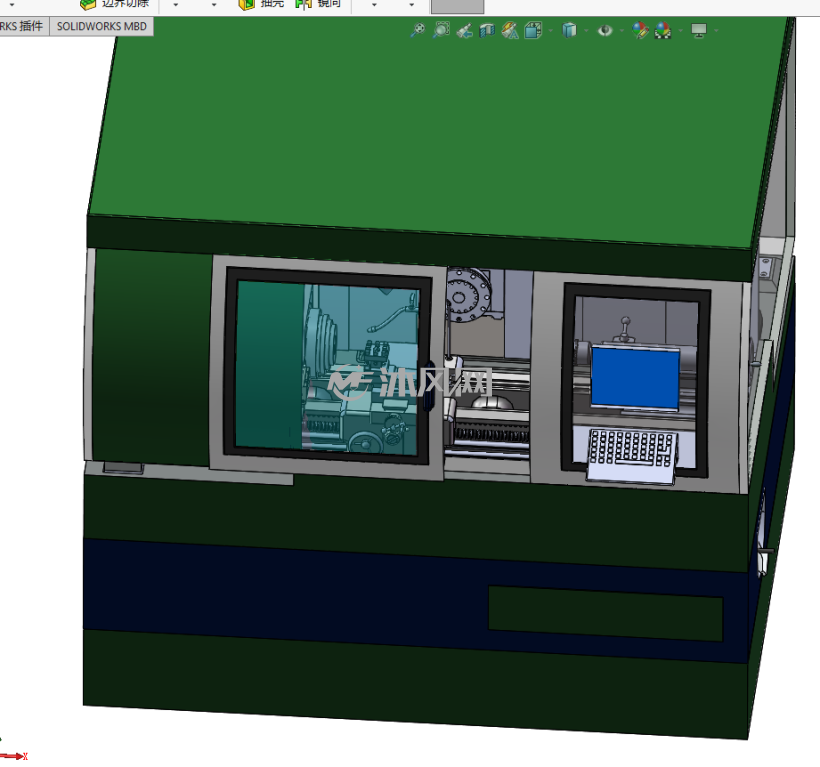Screen dimensions: 820x767
Task: Open the Edit Appearance tool
Action: coord(640,30)
